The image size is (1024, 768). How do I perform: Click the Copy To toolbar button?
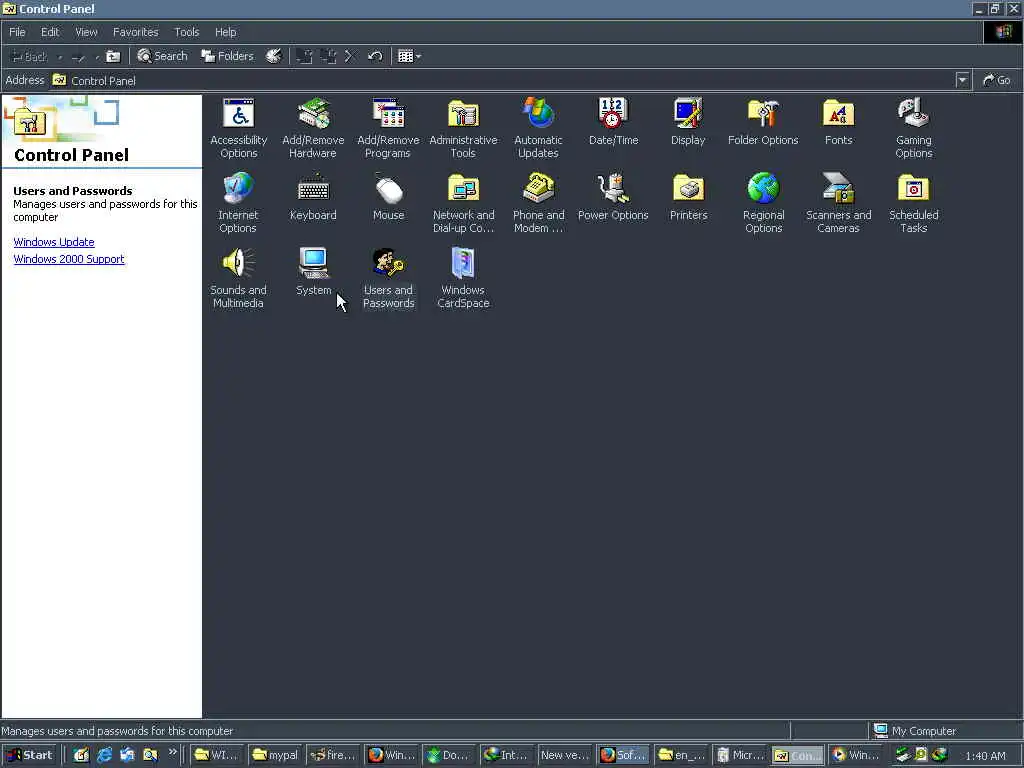[x=328, y=56]
